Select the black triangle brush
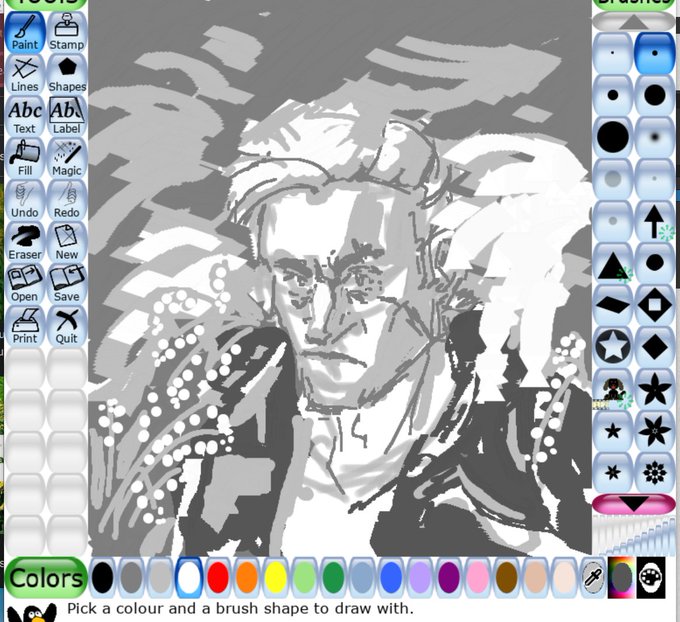680x622 pixels. (x=612, y=263)
